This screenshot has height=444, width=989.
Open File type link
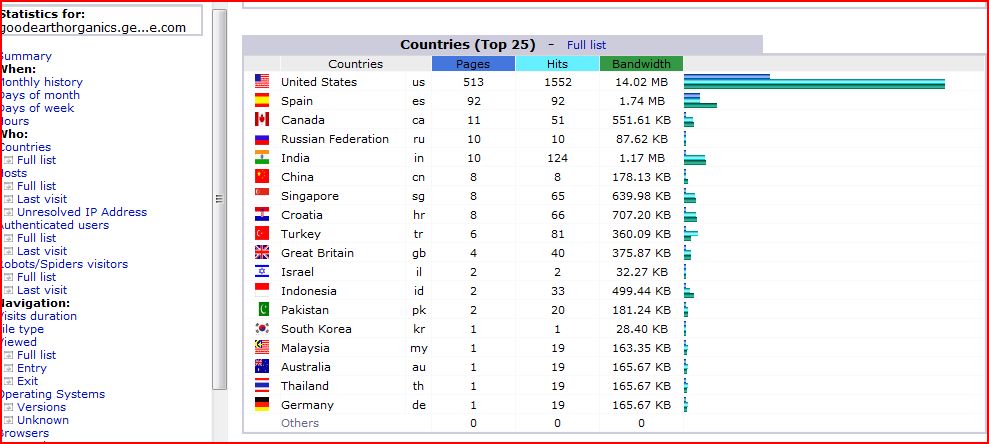coord(22,329)
